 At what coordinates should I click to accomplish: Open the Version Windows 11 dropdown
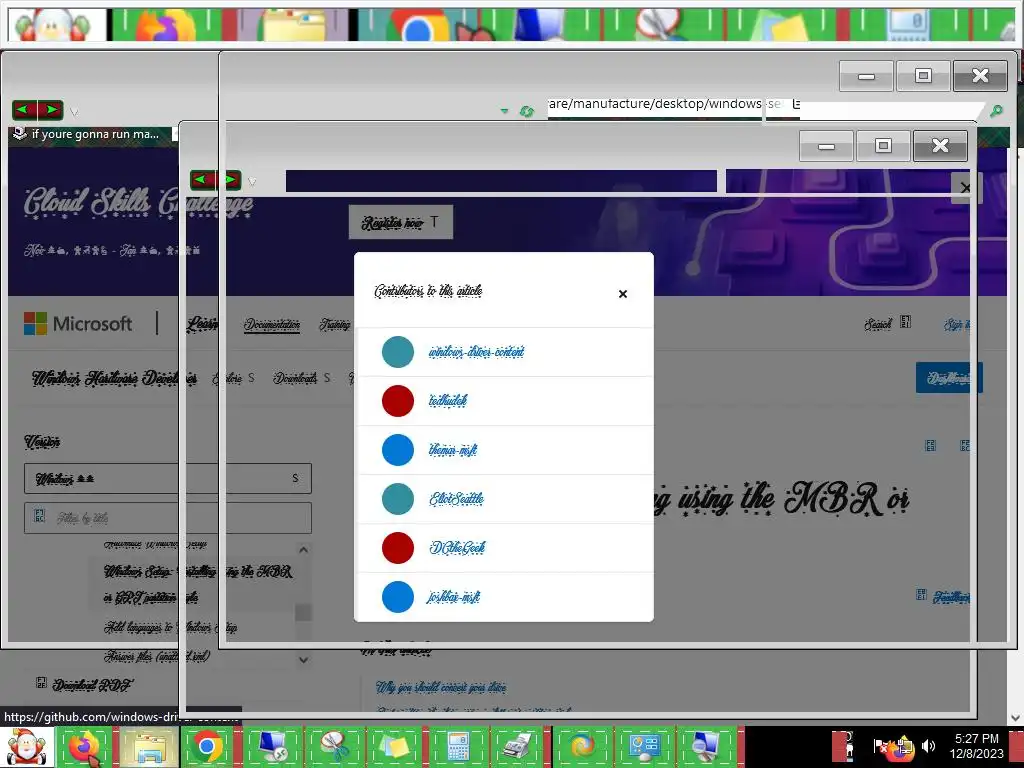[168, 479]
